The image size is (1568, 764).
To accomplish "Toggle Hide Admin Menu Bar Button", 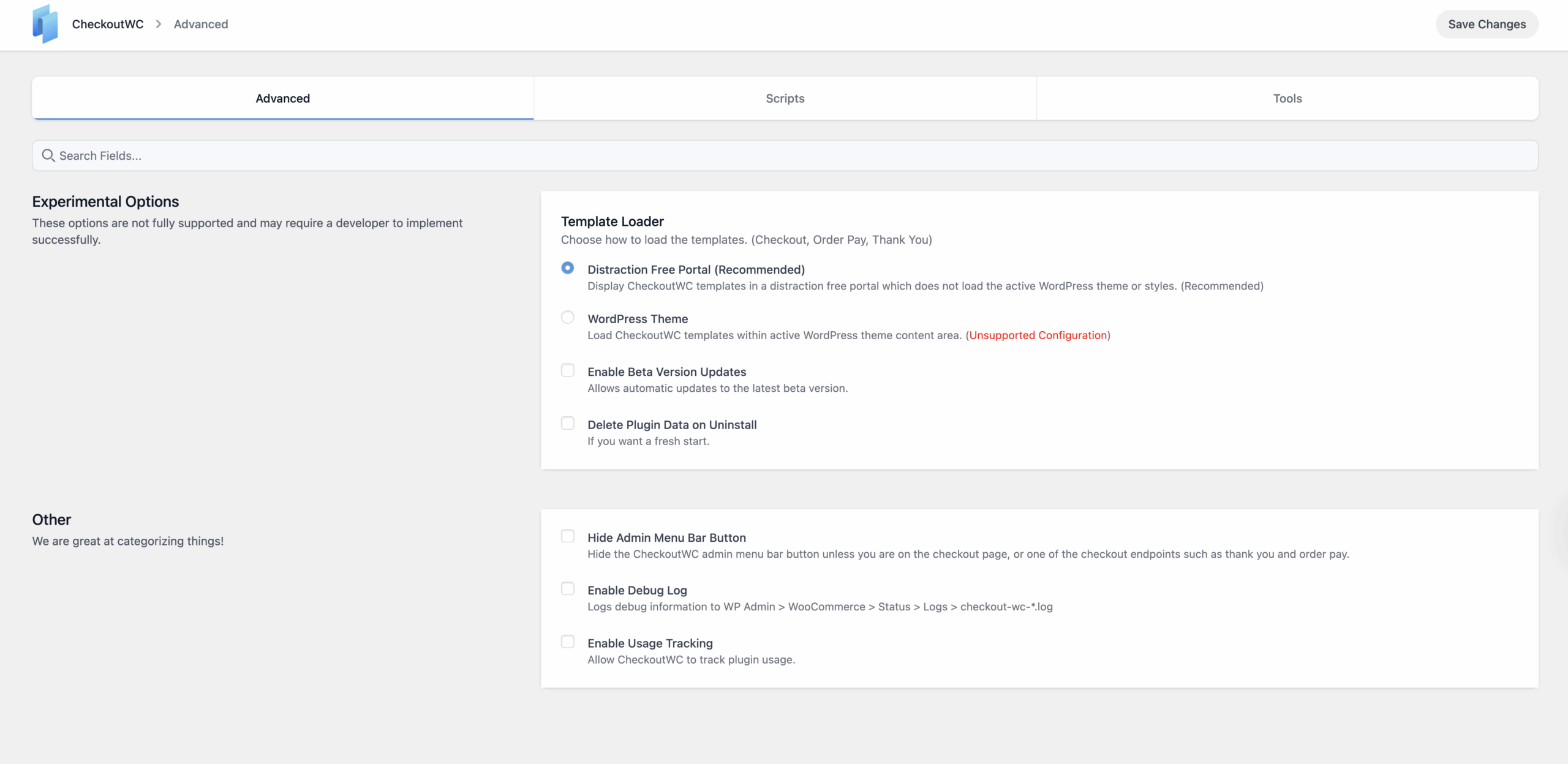I will tap(568, 536).
